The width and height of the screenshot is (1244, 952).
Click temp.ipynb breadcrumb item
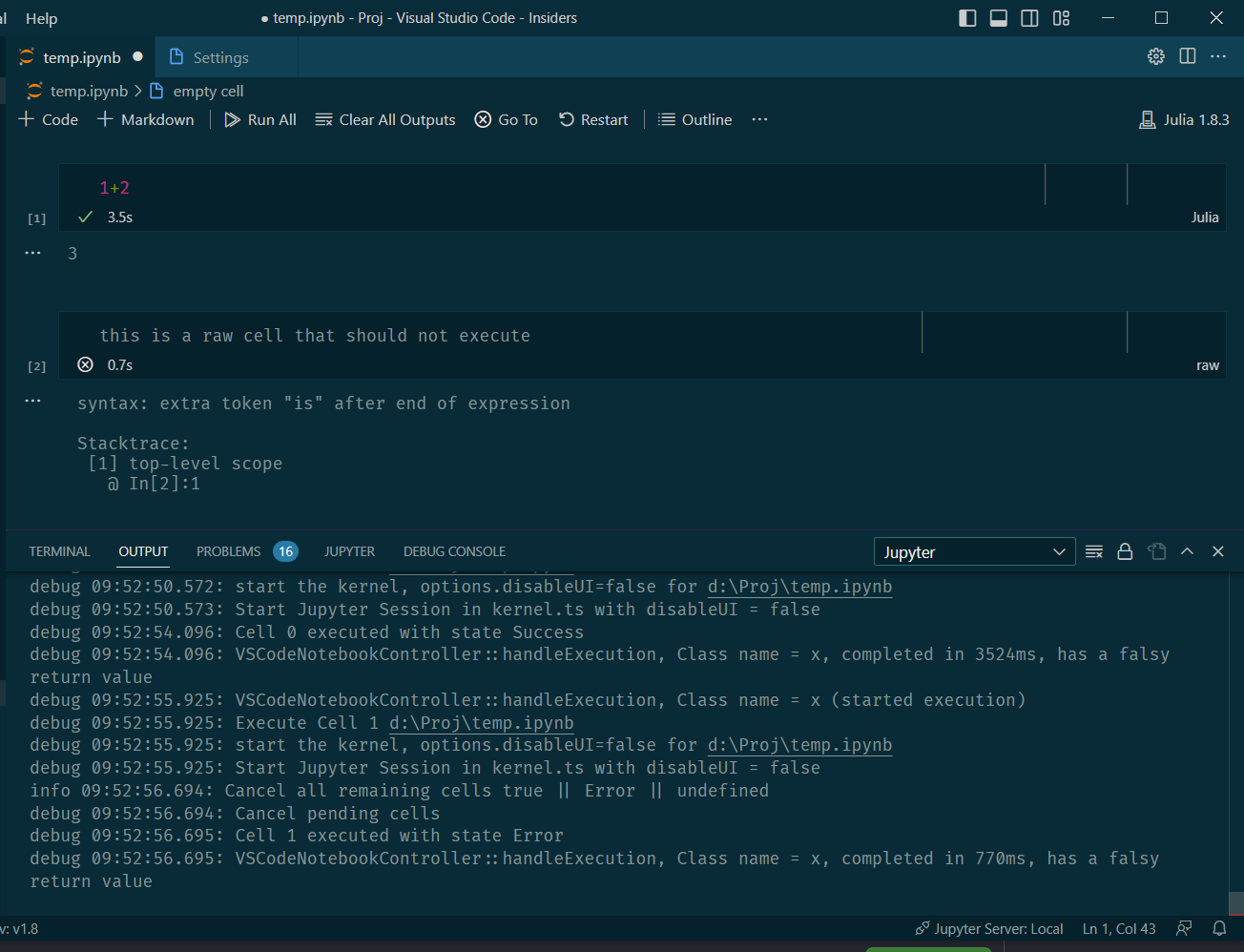click(89, 91)
